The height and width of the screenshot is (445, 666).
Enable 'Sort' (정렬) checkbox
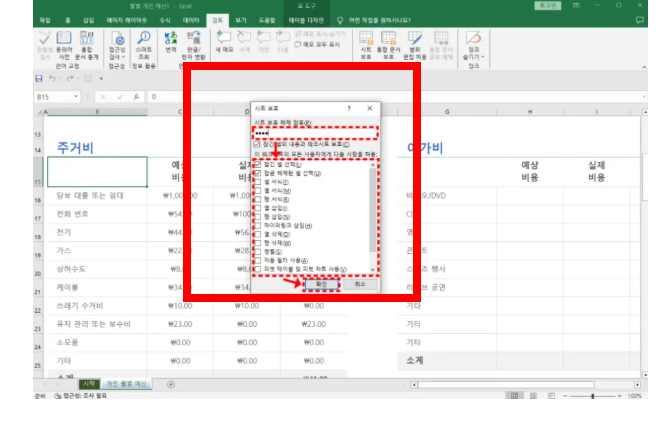click(257, 252)
